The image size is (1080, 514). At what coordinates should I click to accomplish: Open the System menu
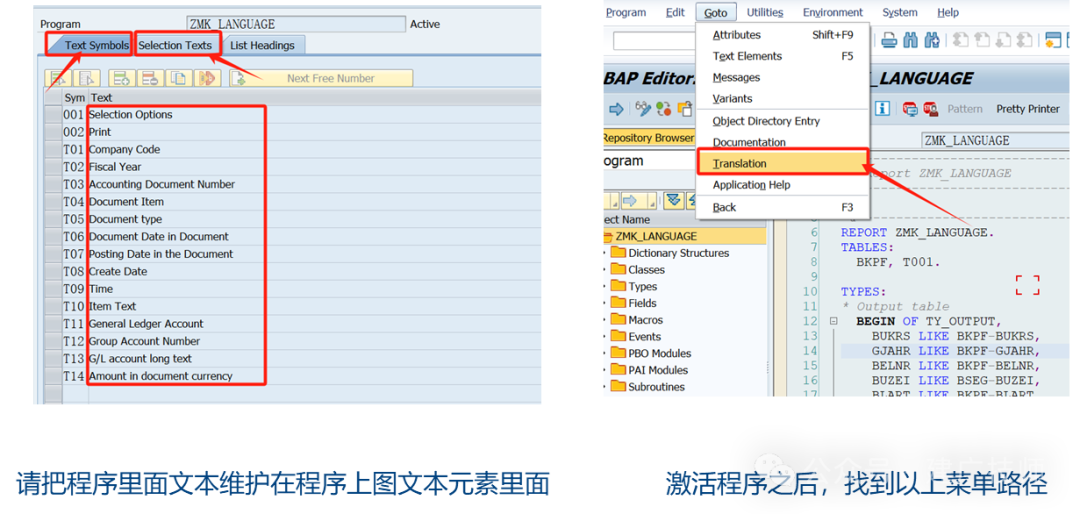(900, 12)
